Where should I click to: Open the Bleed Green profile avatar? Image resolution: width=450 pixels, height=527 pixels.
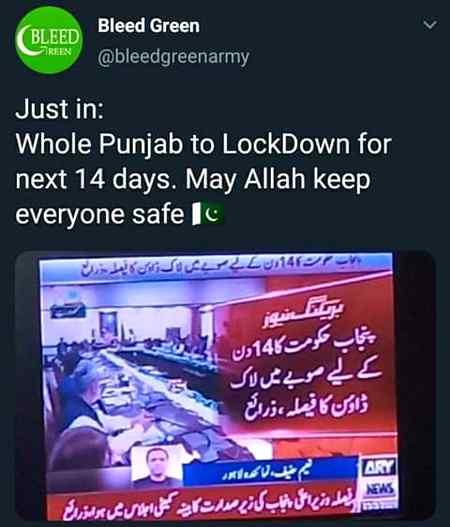[x=49, y=40]
